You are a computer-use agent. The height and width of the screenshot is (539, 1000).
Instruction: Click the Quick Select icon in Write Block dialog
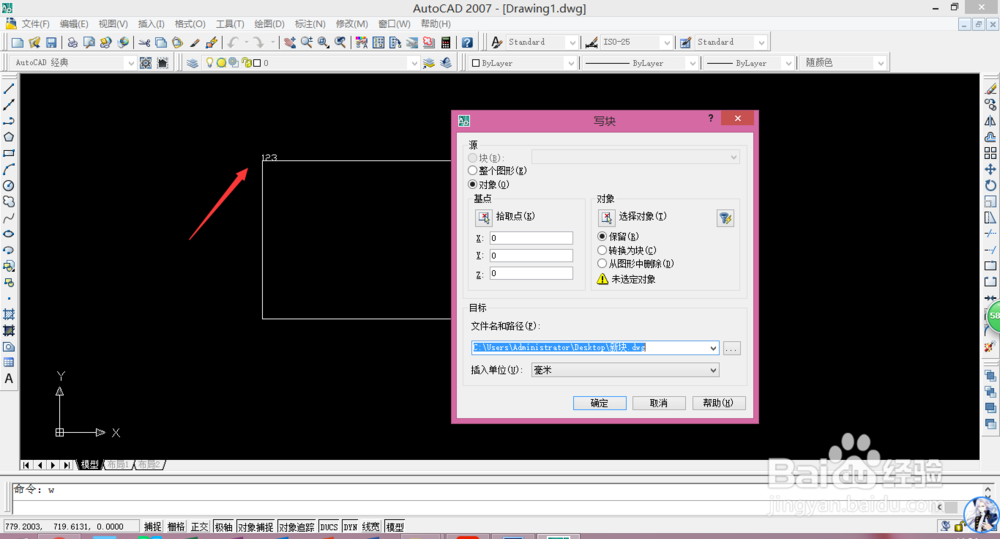725,218
